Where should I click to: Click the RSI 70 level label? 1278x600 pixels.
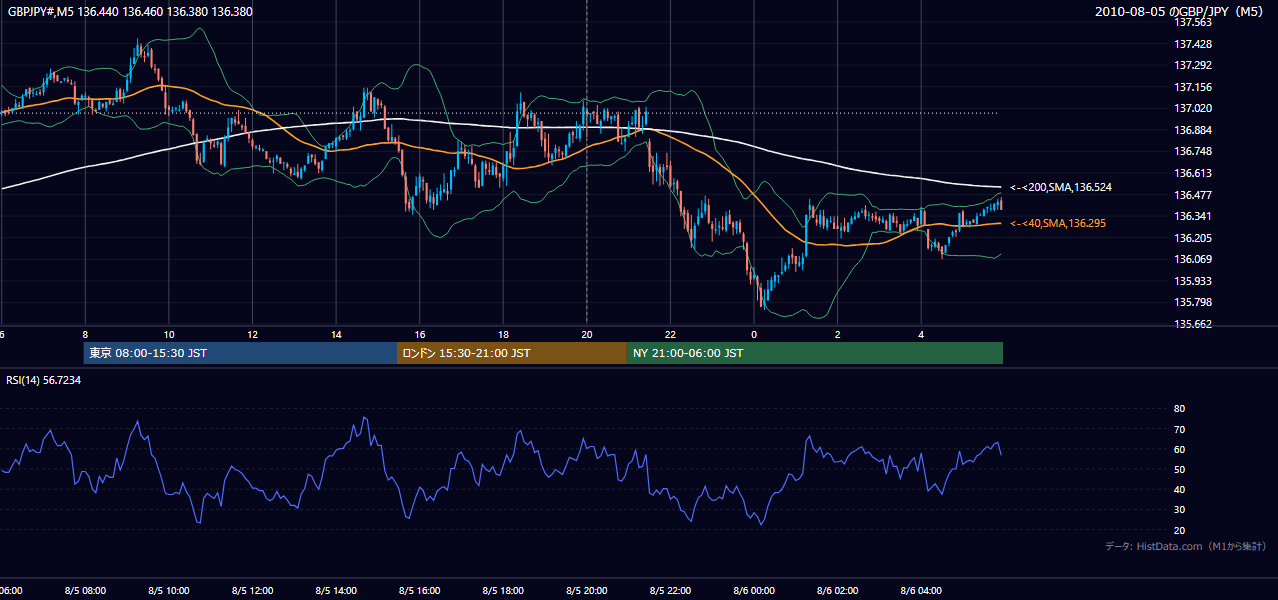[x=1179, y=429]
